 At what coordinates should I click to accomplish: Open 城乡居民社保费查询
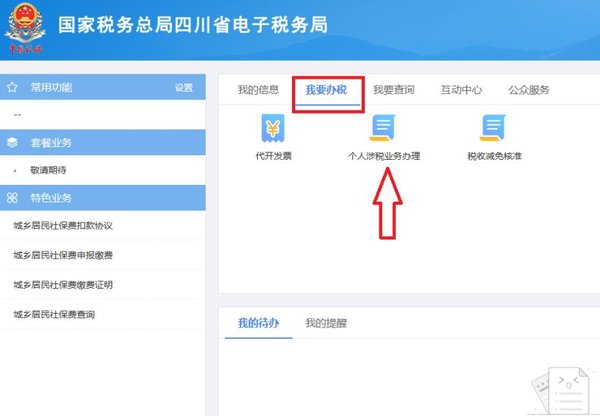[x=54, y=314]
